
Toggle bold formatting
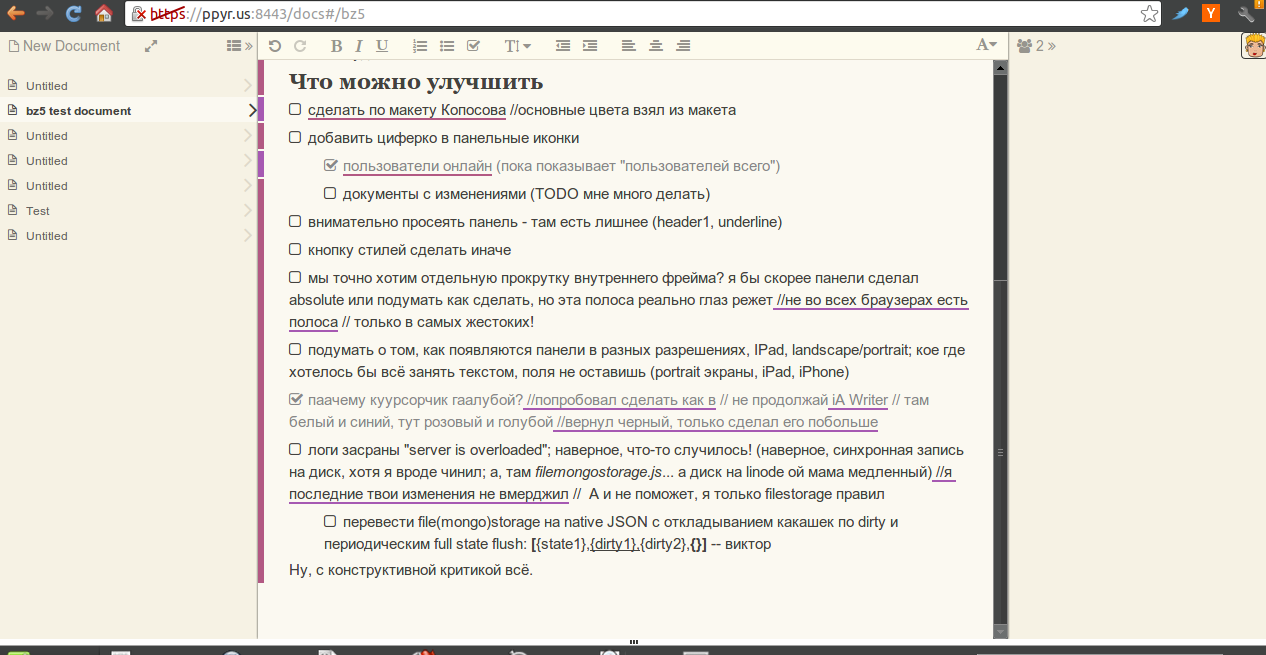click(x=336, y=46)
